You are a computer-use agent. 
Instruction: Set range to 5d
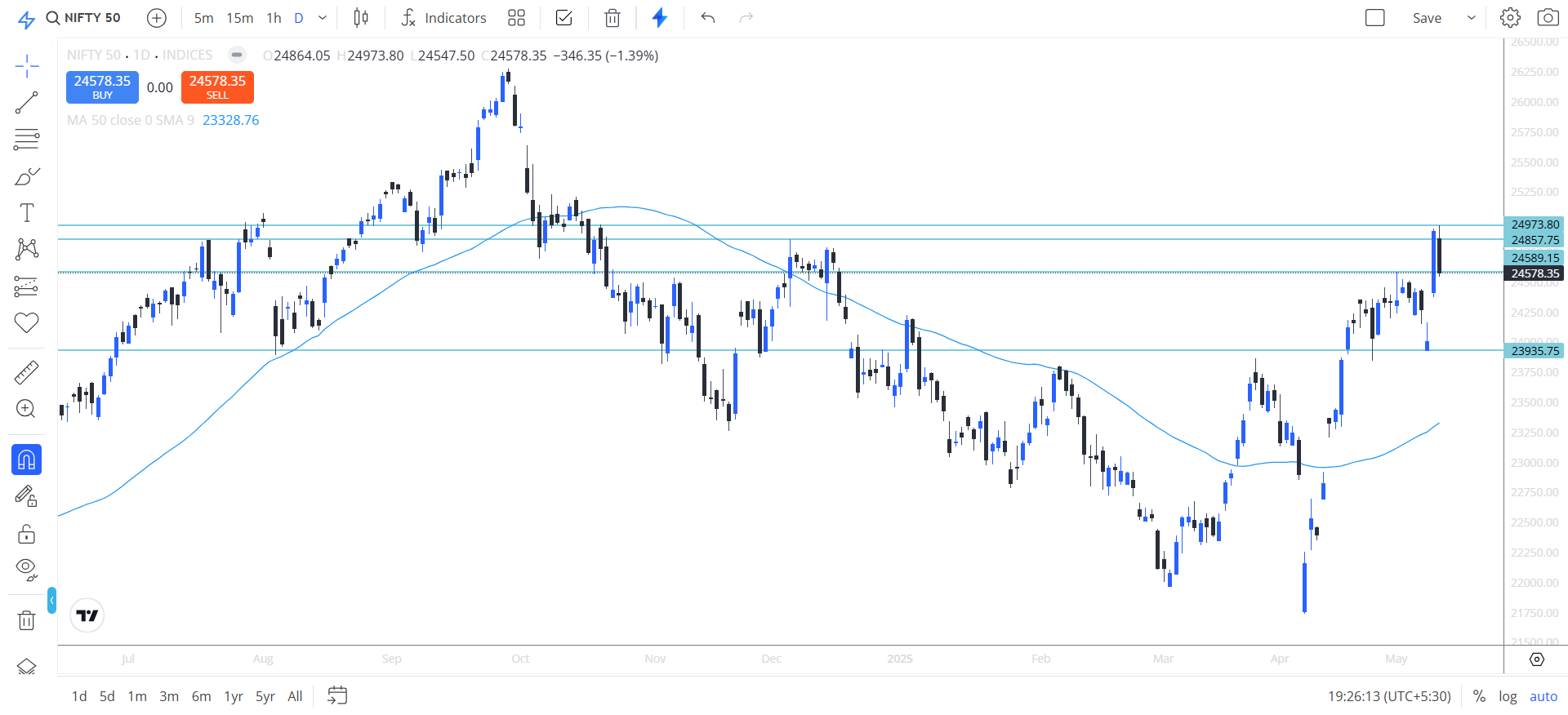coord(107,696)
